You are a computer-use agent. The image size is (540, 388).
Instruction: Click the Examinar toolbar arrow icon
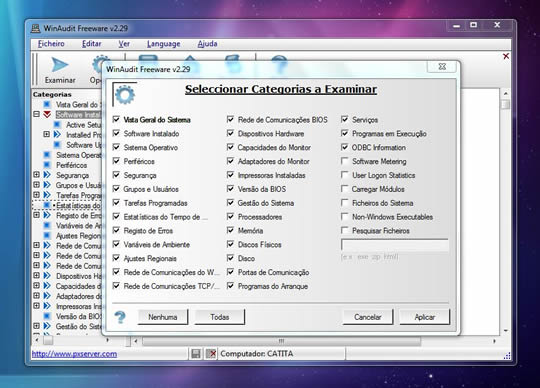click(x=60, y=65)
